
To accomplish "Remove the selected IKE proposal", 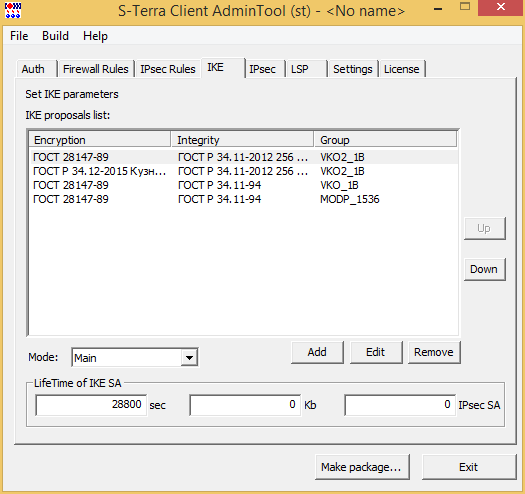I will click(x=434, y=352).
